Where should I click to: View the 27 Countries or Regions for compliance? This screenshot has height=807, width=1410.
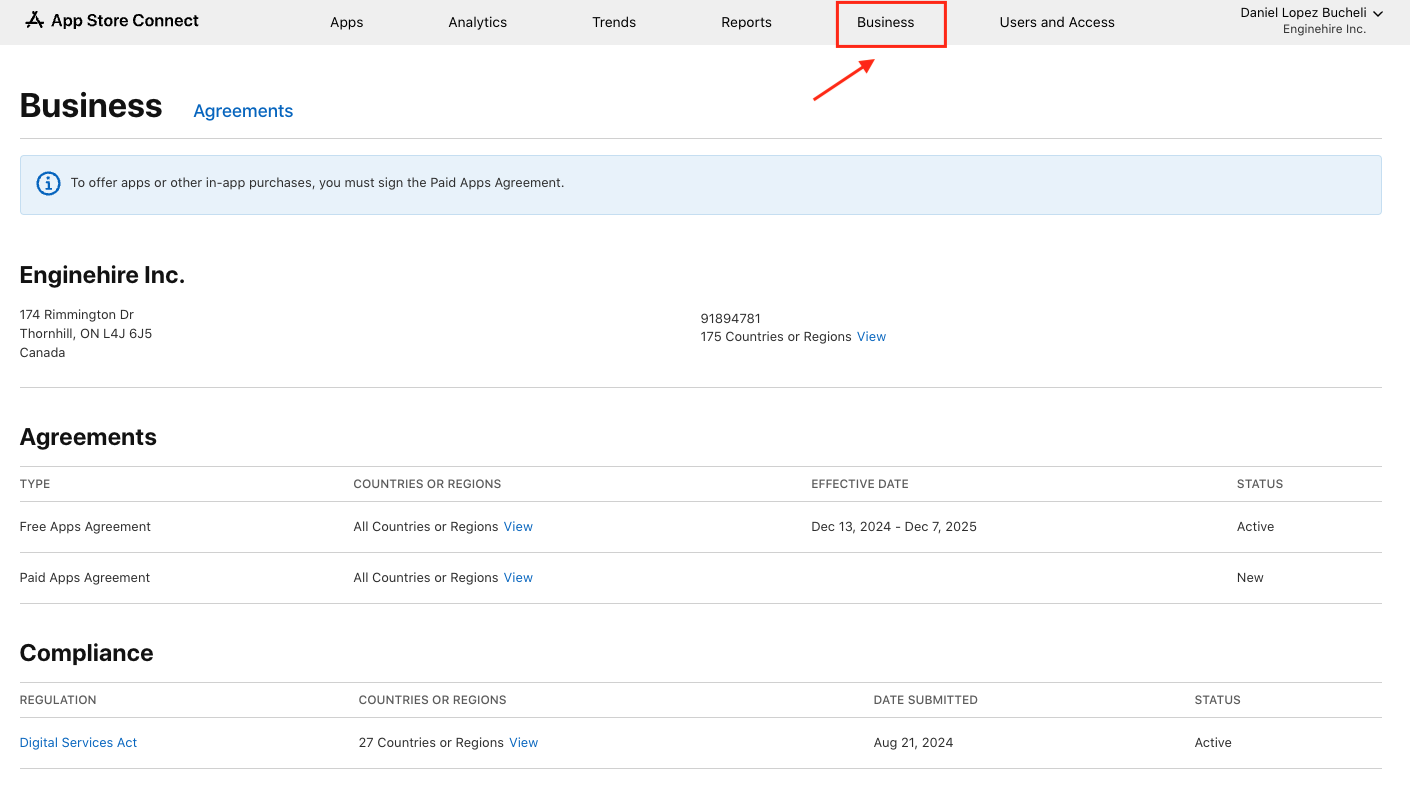(x=523, y=742)
